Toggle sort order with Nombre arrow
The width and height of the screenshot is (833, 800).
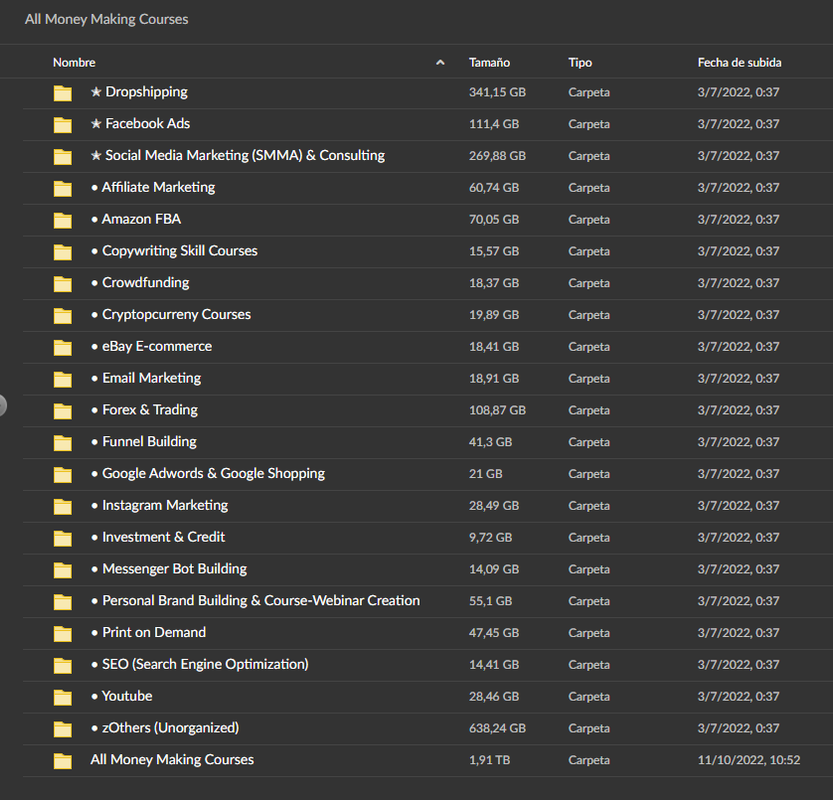[x=440, y=63]
